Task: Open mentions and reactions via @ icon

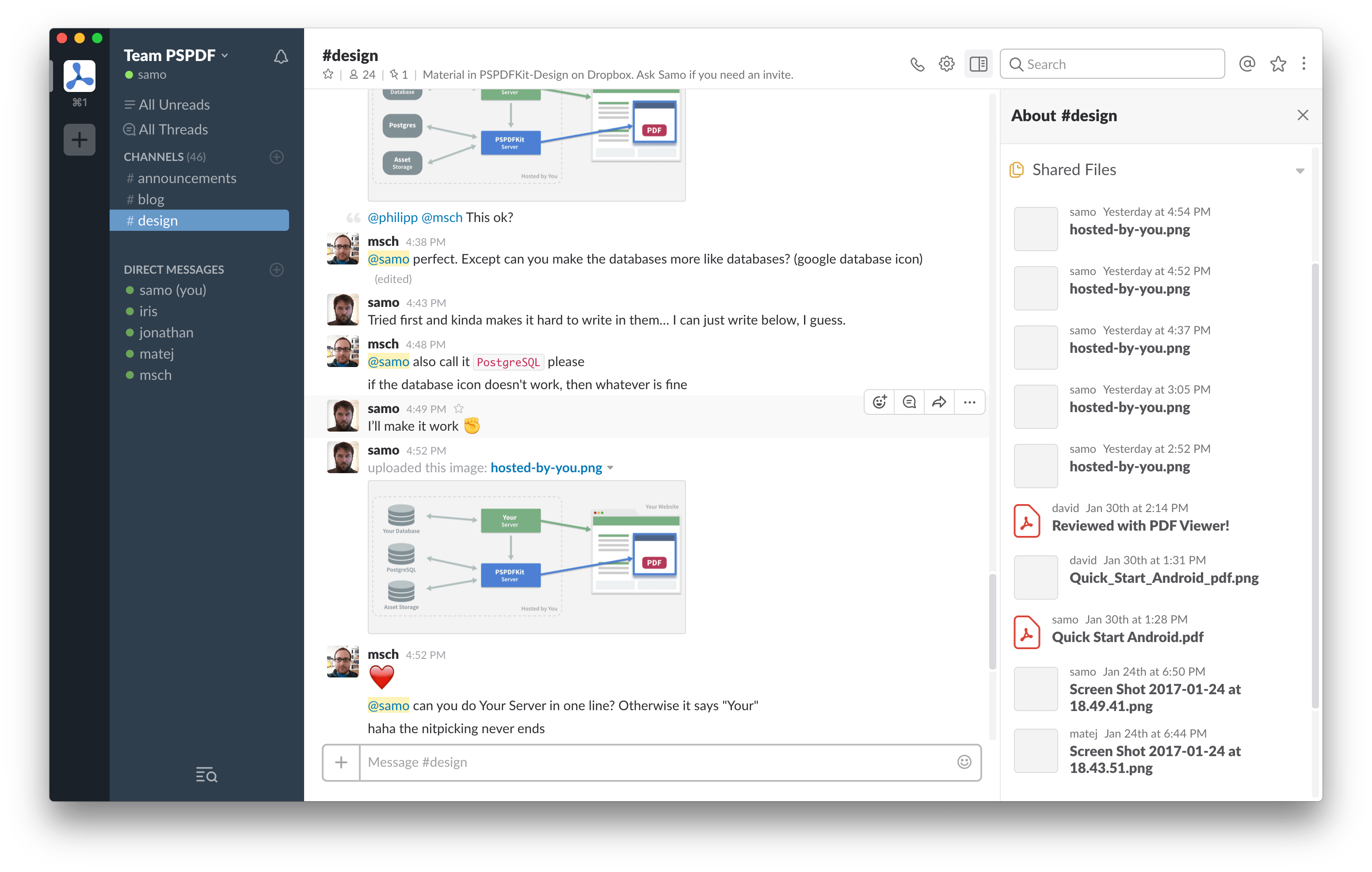Action: coord(1247,64)
